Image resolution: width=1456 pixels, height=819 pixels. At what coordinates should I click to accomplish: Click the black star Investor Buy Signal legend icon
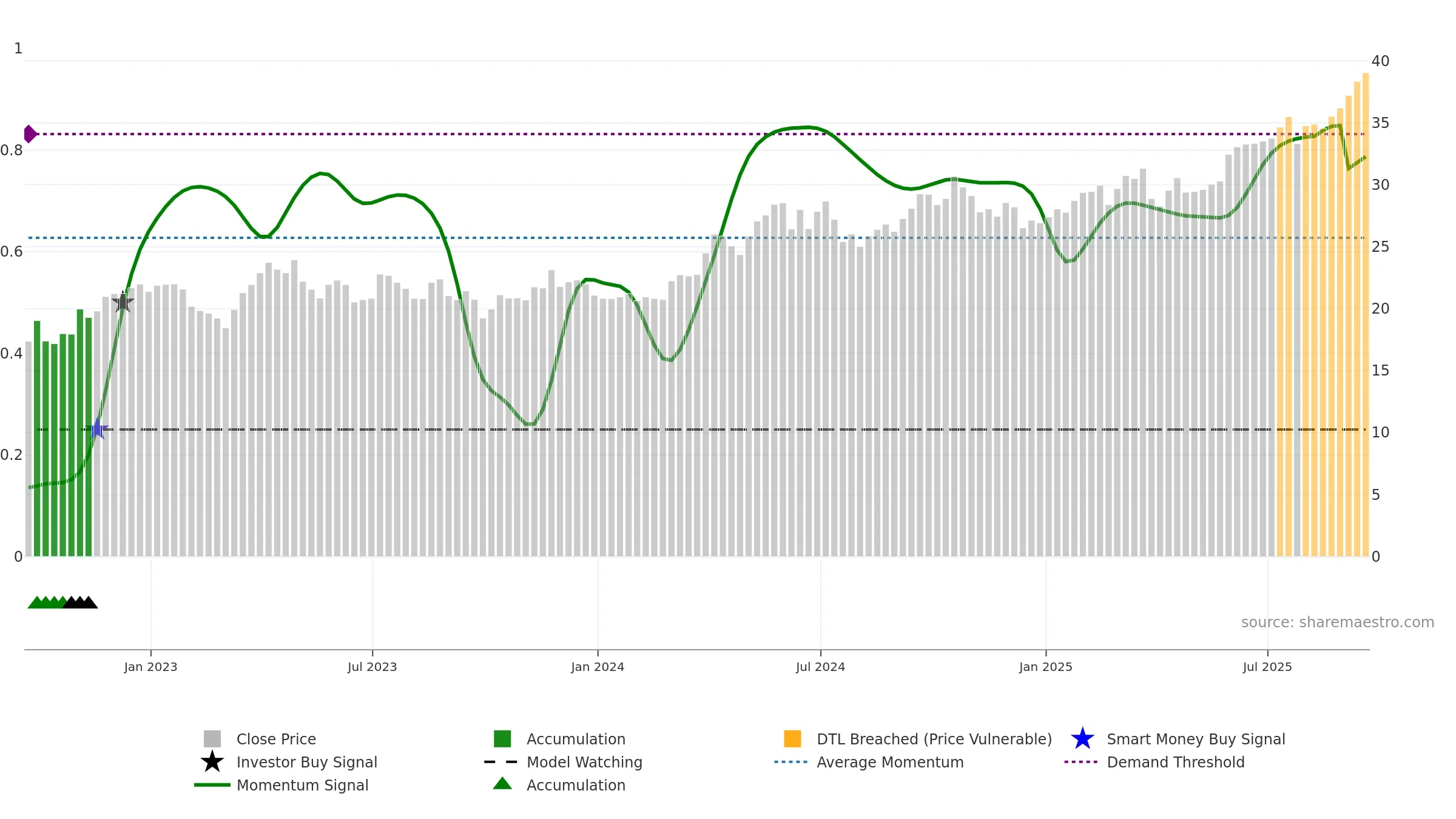[212, 762]
